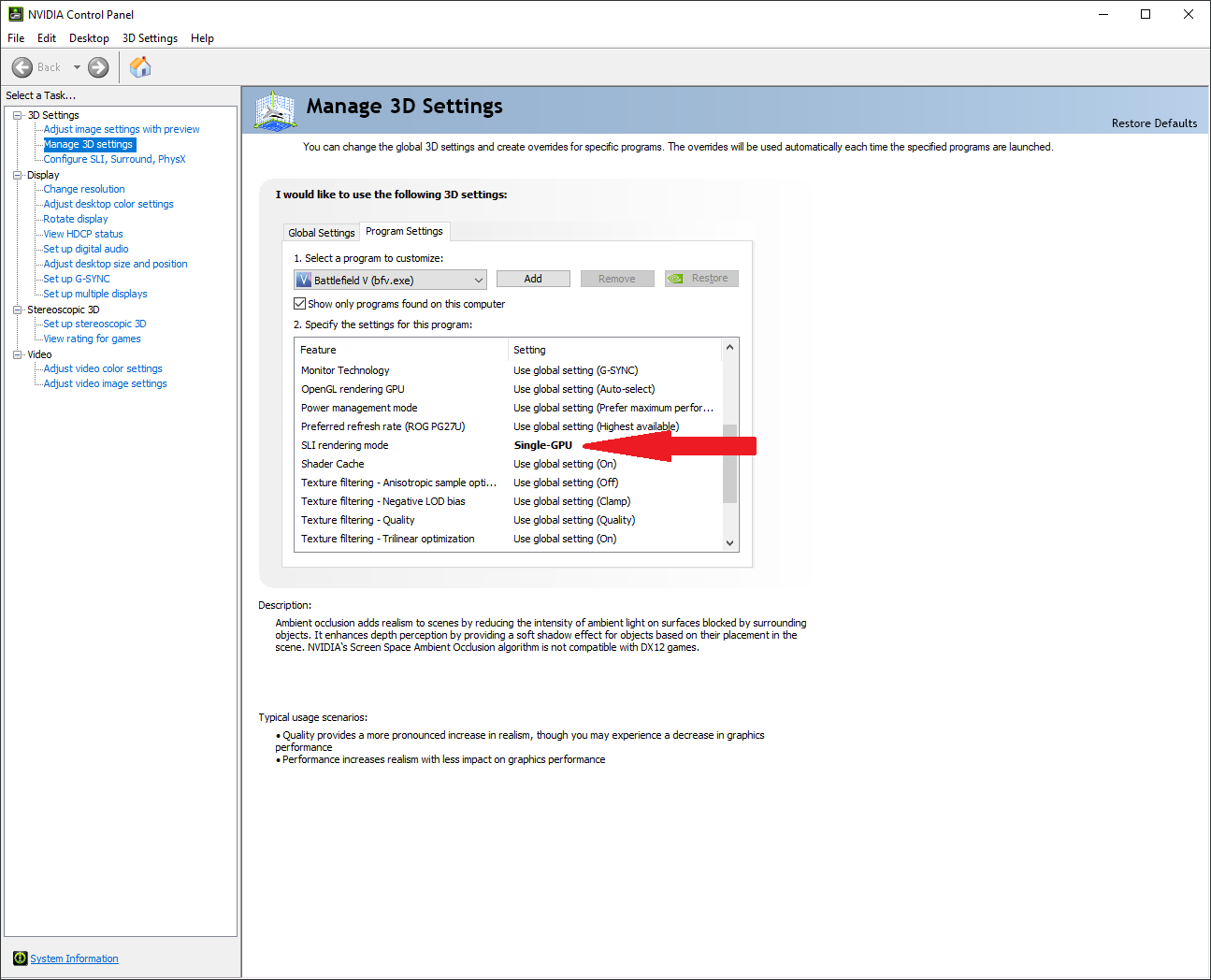
Task: Click Use global setting (Clamp) value
Action: tap(572, 501)
